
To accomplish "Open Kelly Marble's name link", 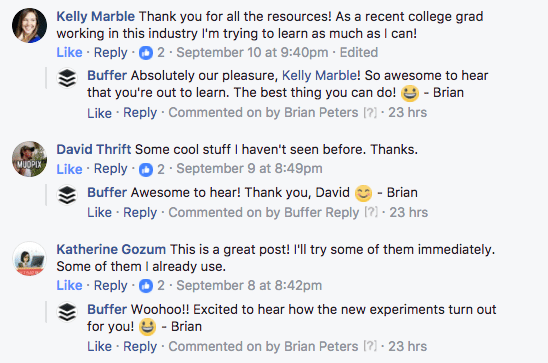I will click(x=95, y=16).
